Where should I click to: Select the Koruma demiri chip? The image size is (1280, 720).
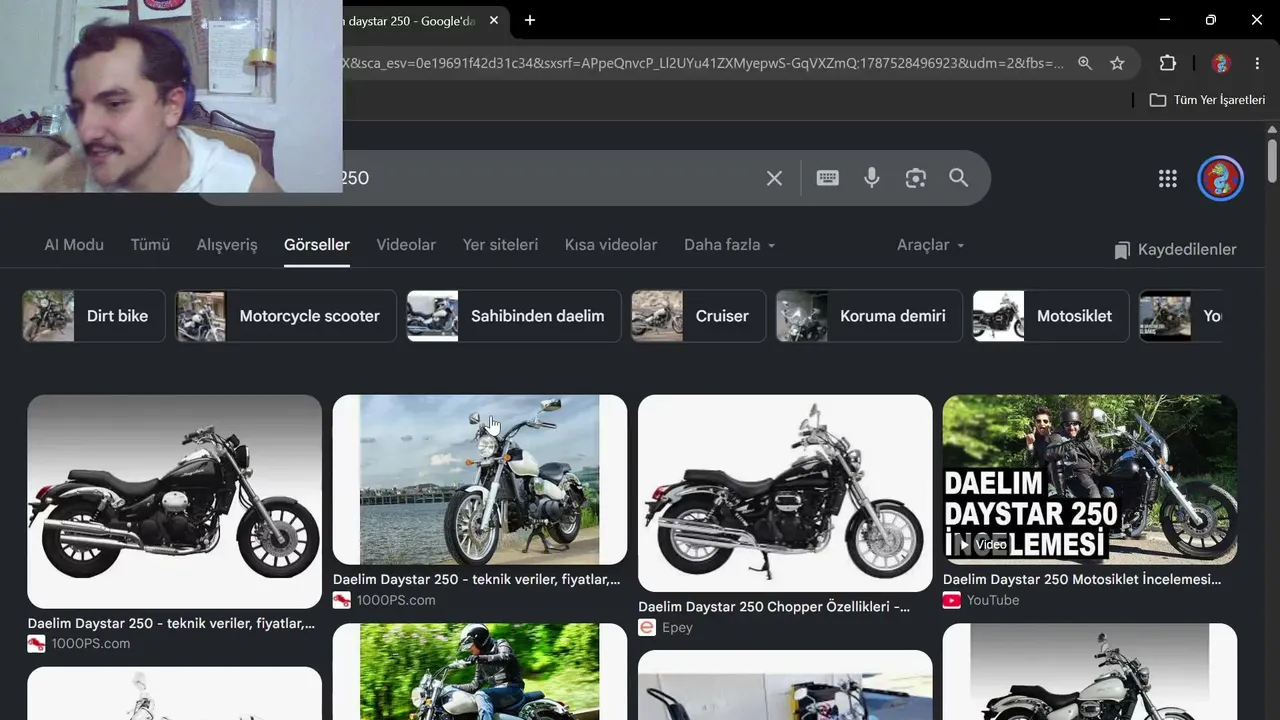click(x=869, y=316)
